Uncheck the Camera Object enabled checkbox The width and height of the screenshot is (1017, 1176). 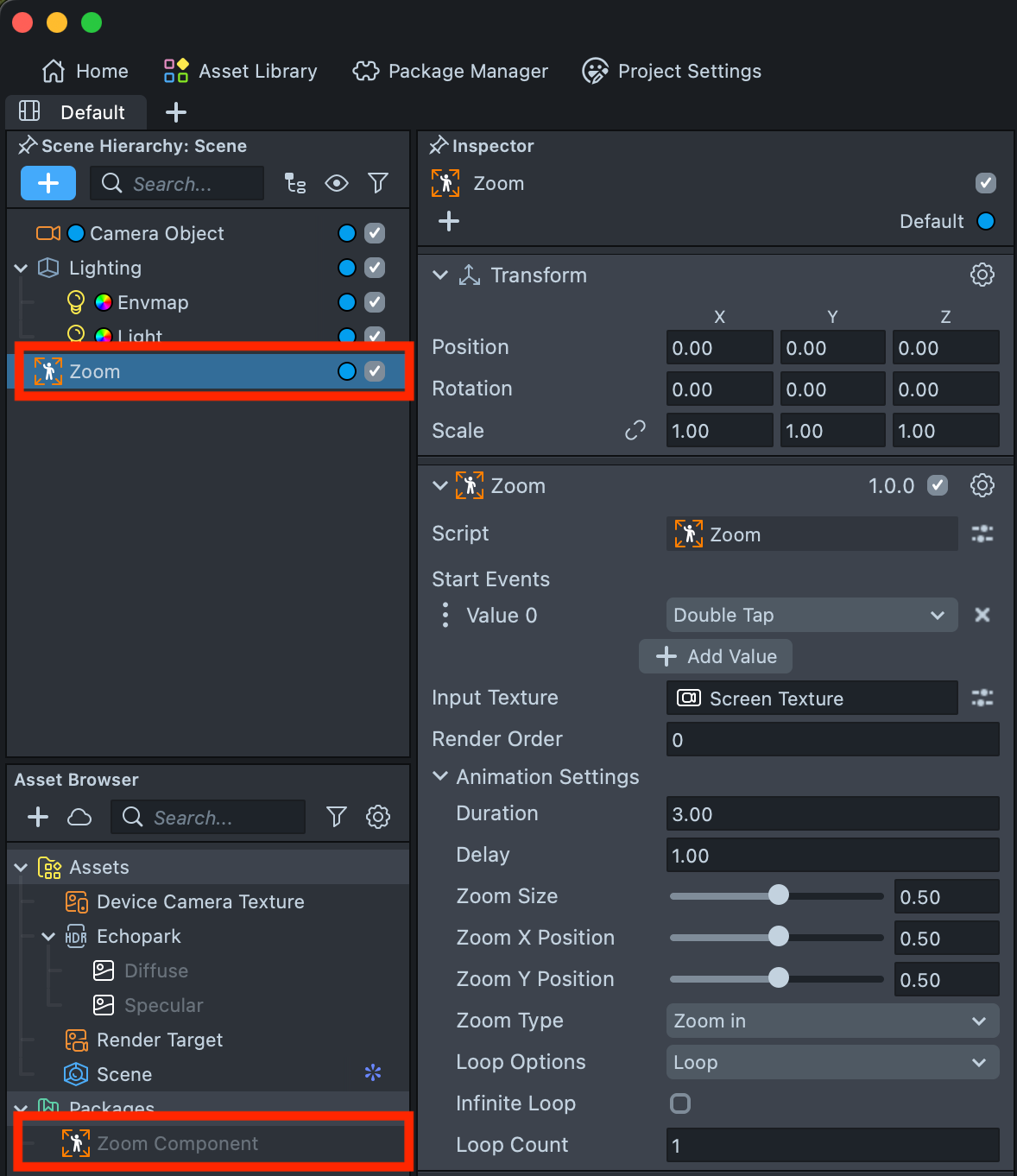click(375, 233)
